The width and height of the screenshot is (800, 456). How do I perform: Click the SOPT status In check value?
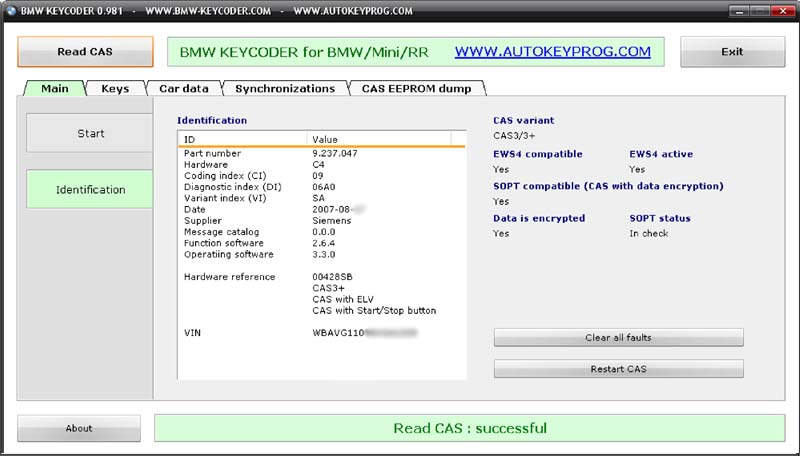click(649, 233)
